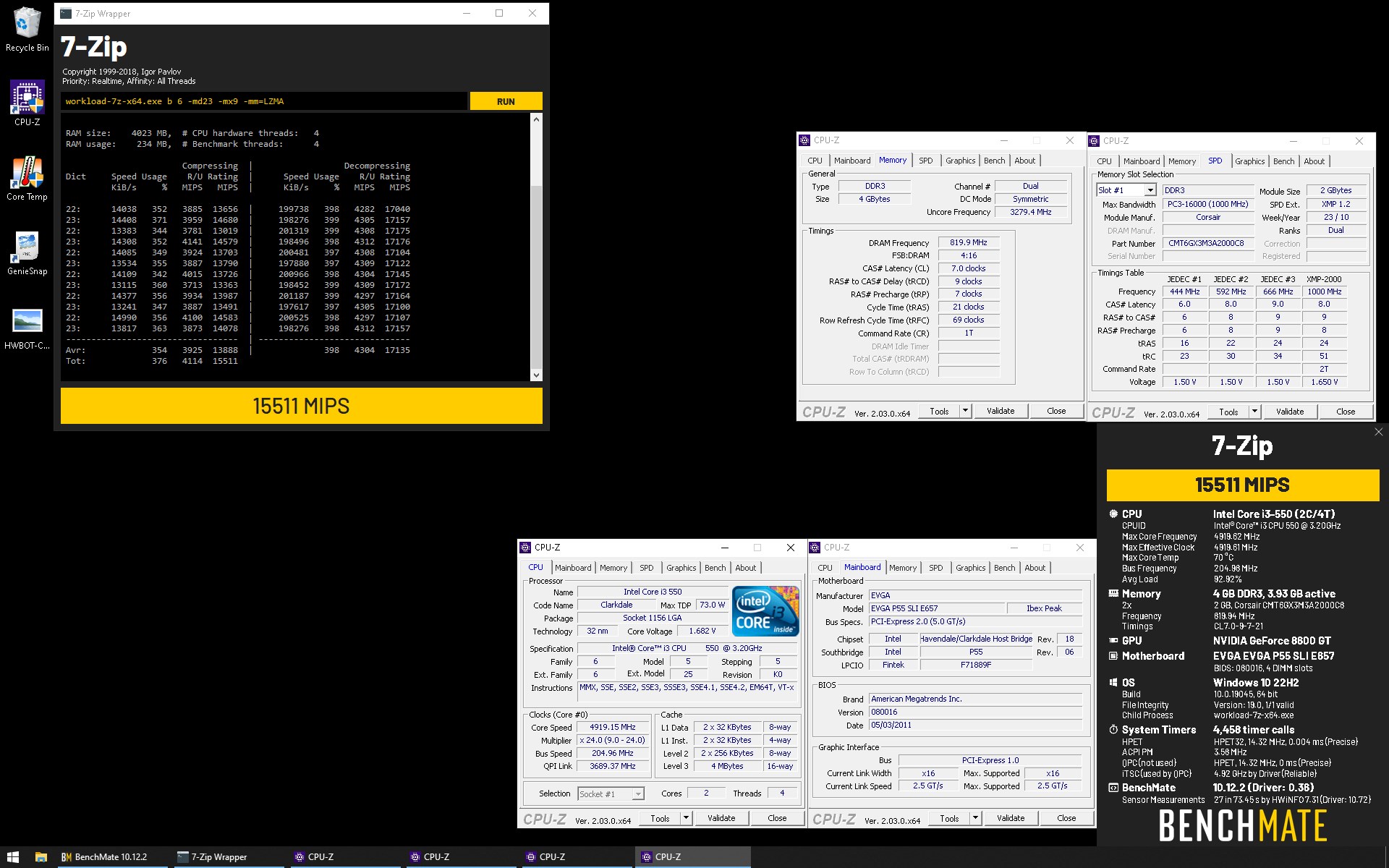The width and height of the screenshot is (1389, 868).
Task: Click the DRAM Frequency 819.9 MHz value
Action: click(969, 242)
